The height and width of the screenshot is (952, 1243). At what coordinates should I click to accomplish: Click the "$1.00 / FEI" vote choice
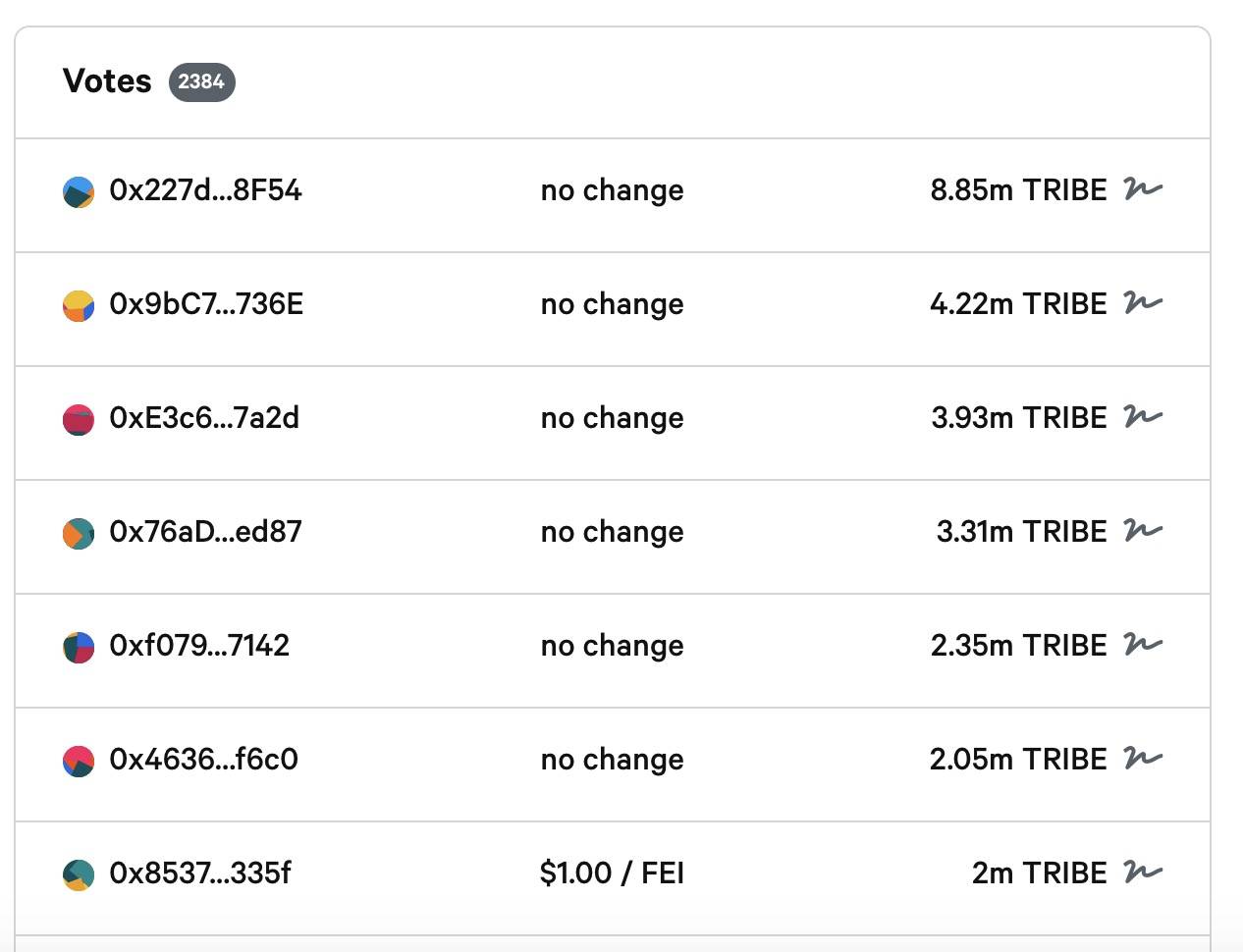(612, 873)
